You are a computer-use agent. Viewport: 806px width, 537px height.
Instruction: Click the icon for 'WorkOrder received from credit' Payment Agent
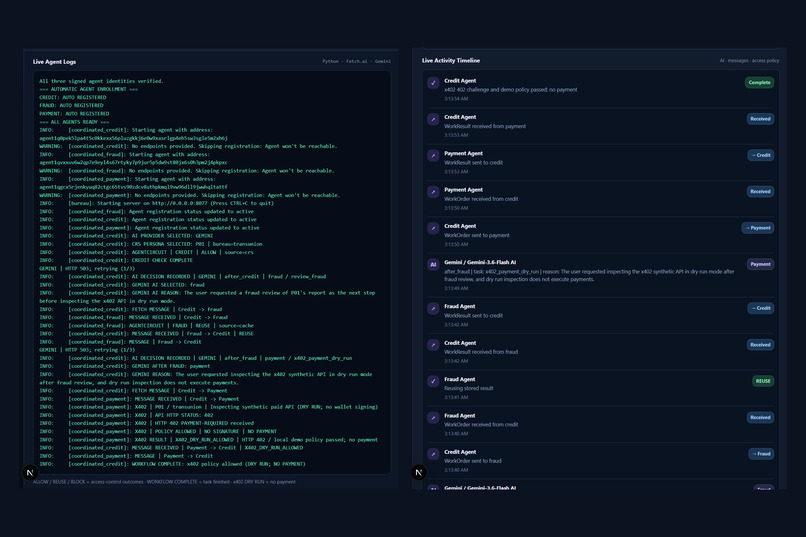tap(433, 192)
